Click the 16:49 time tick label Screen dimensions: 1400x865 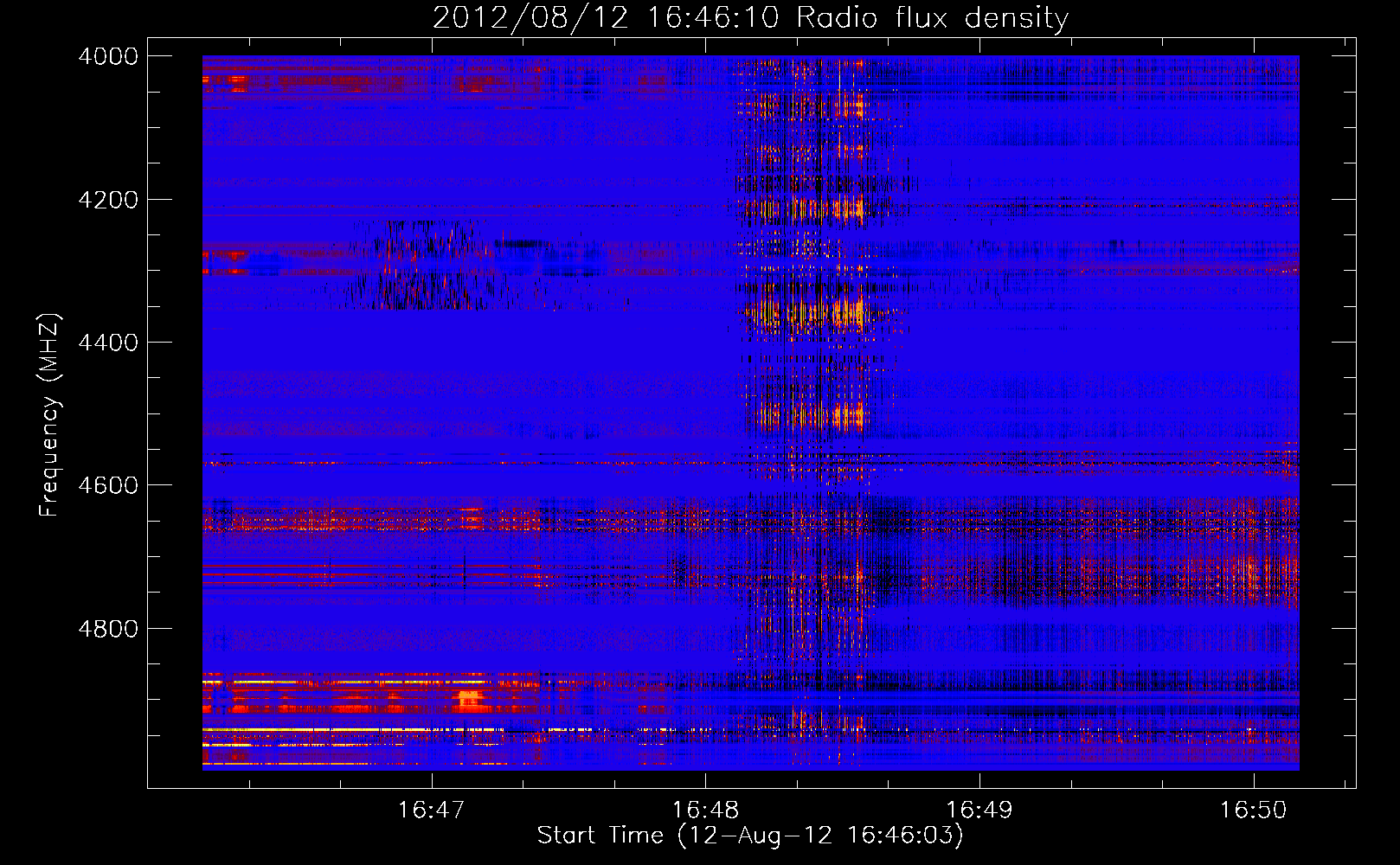pyautogui.click(x=979, y=810)
